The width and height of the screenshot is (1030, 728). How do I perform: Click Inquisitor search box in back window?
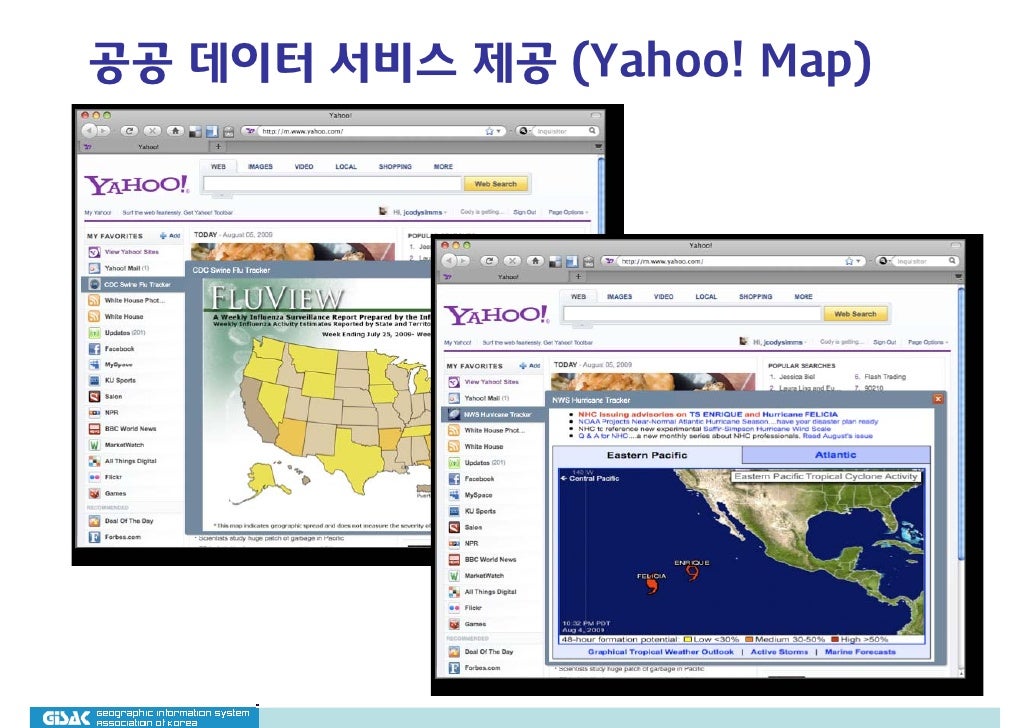[562, 131]
